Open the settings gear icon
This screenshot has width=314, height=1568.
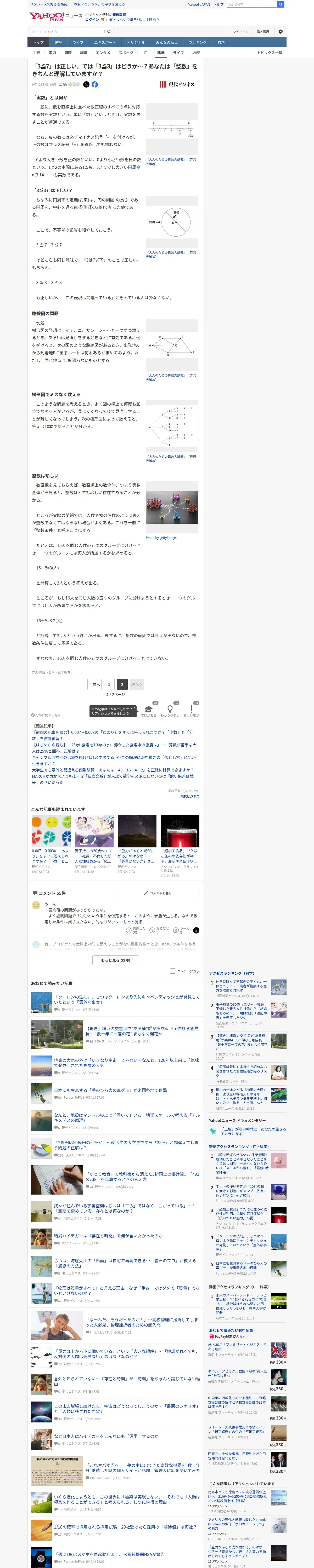[281, 32]
